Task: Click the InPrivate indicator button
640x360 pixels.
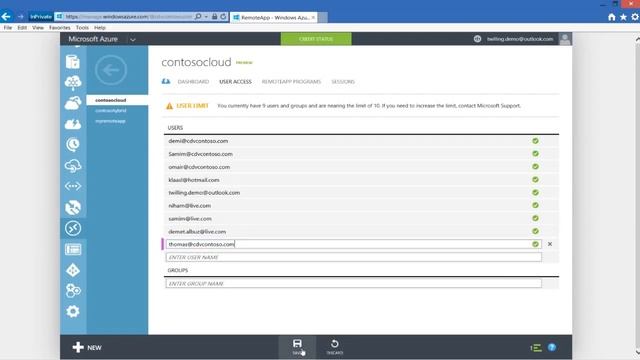Action: coord(41,17)
